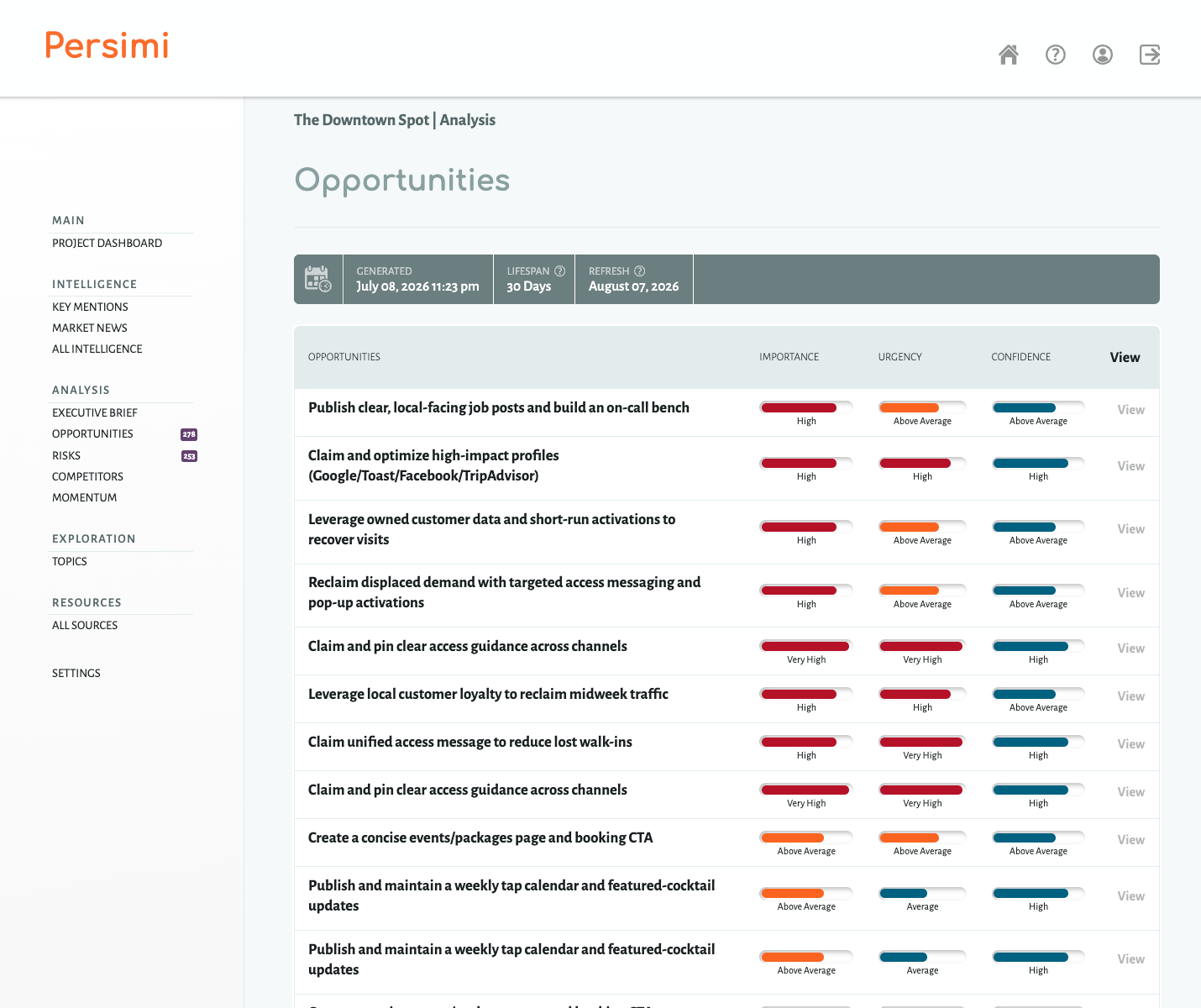Click refresh date 'August 07, 2026'
1201x1008 pixels.
(633, 286)
